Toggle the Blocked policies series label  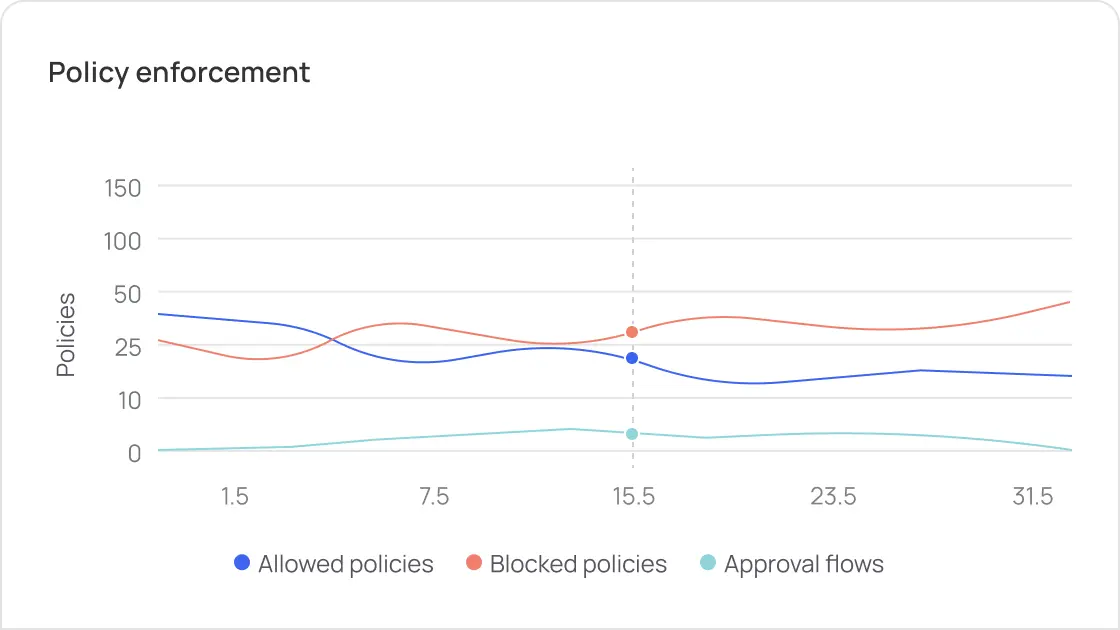pos(578,564)
